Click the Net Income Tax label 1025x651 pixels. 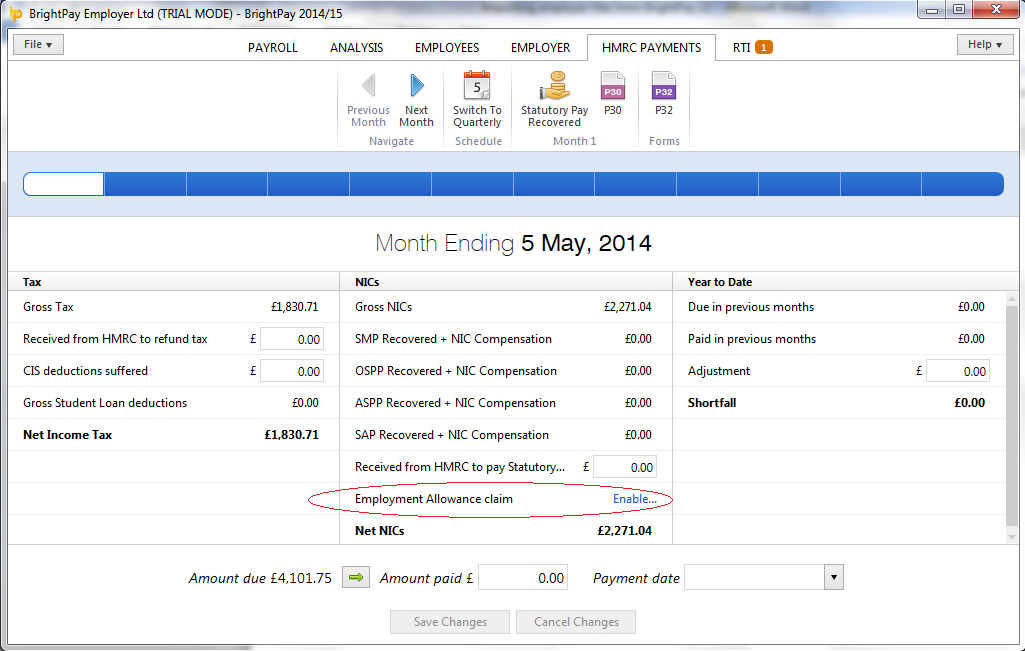(x=67, y=435)
